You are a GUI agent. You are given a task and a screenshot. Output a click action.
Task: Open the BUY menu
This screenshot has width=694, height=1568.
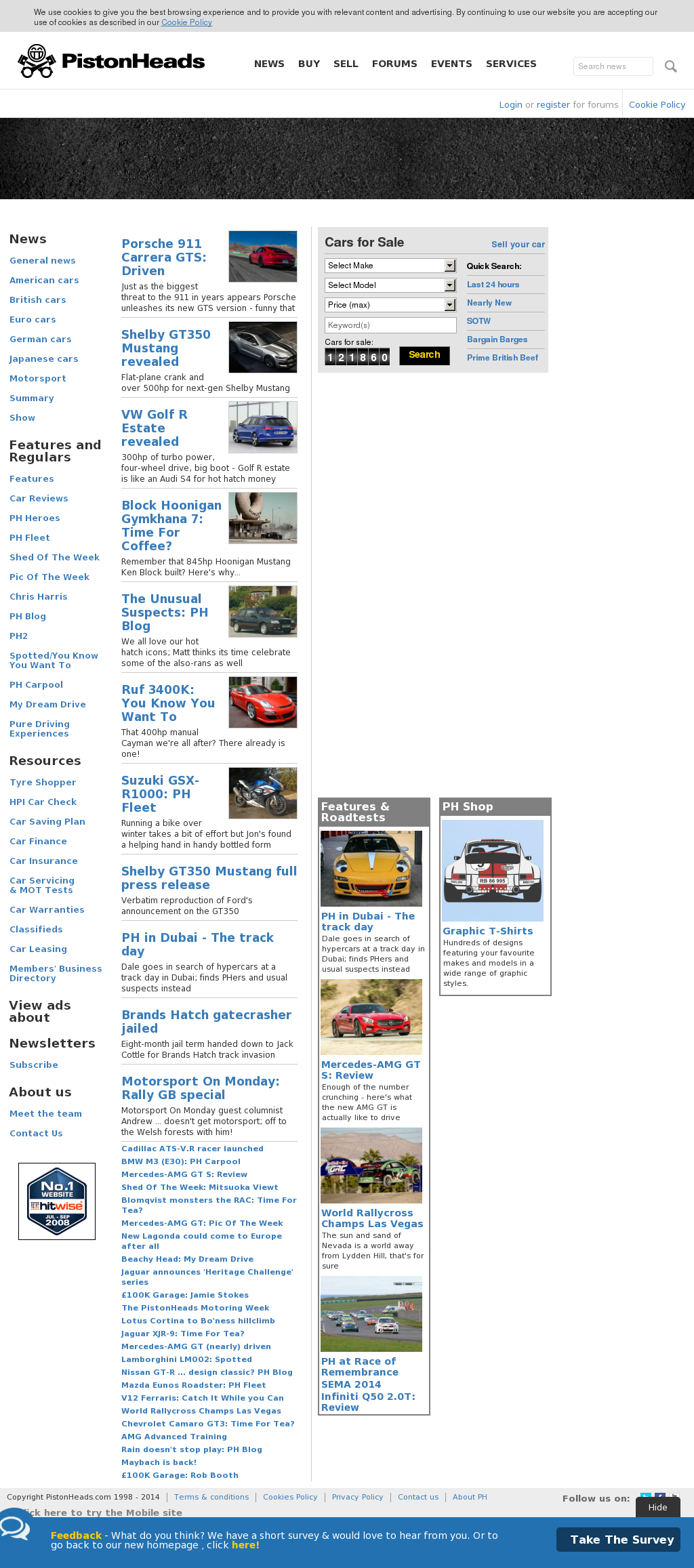[x=309, y=64]
